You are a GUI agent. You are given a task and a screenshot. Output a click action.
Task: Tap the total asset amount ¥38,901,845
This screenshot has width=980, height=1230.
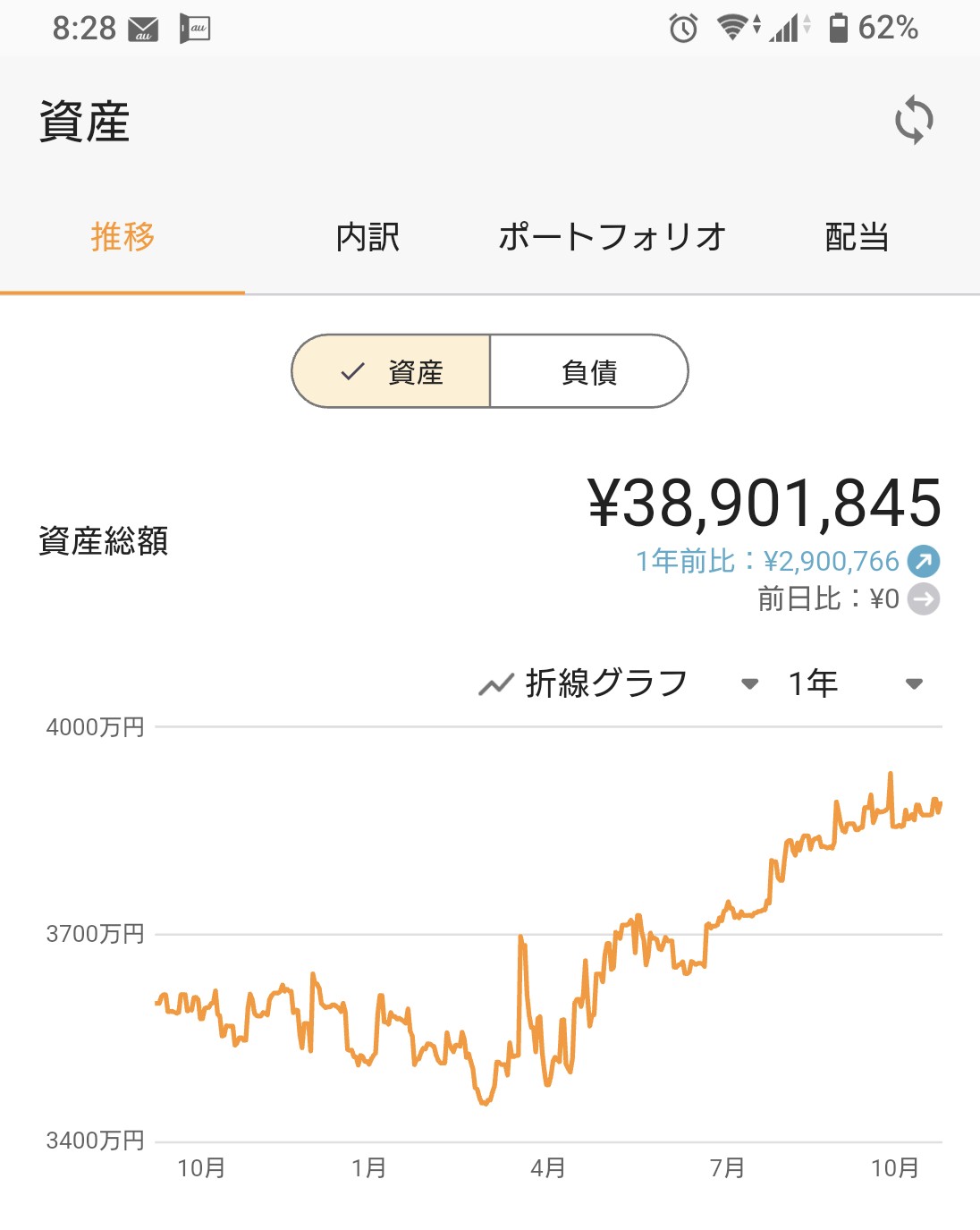point(764,503)
